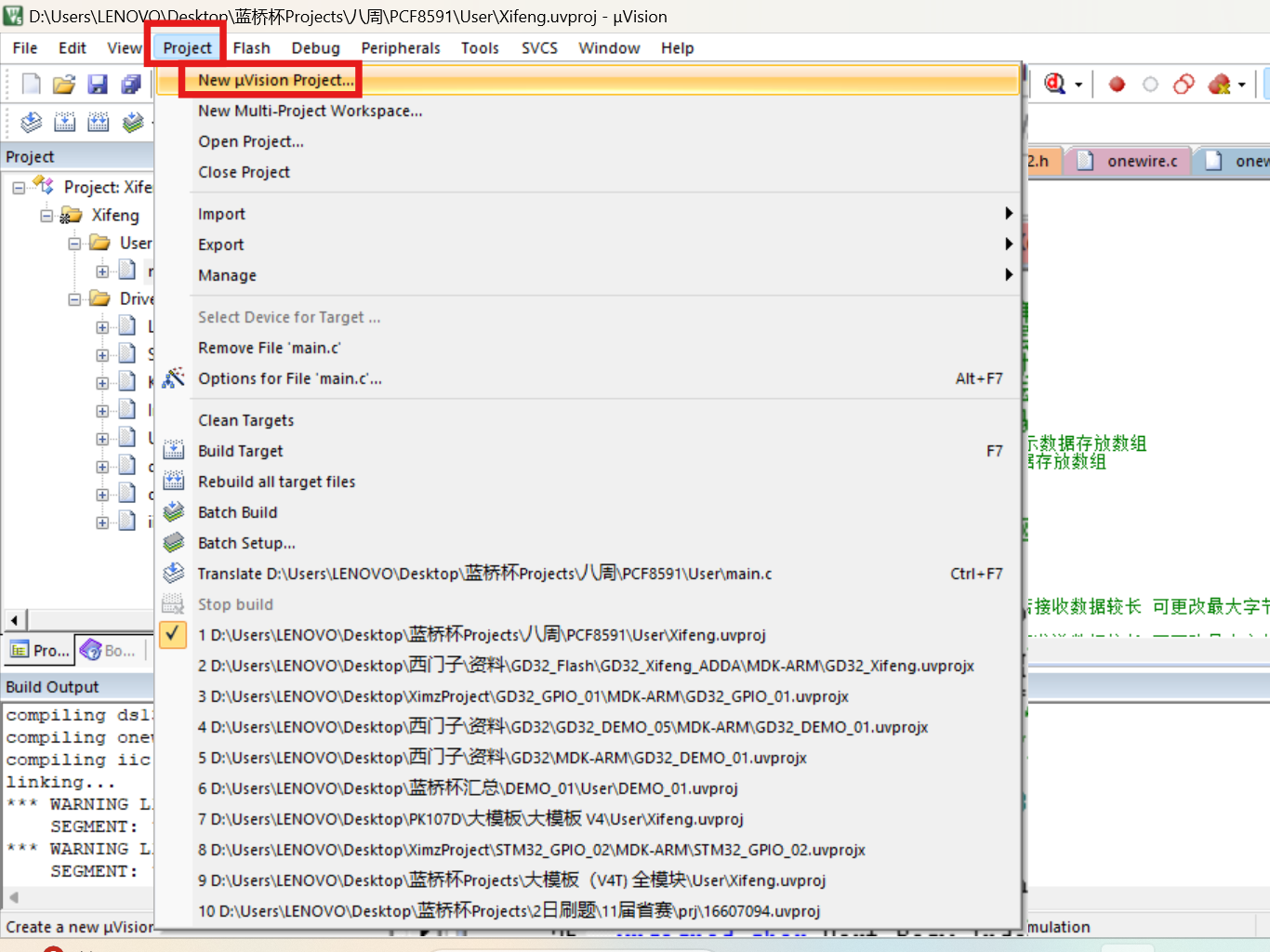This screenshot has height=952, width=1270.
Task: Click the New file toolbar icon
Action: click(32, 85)
